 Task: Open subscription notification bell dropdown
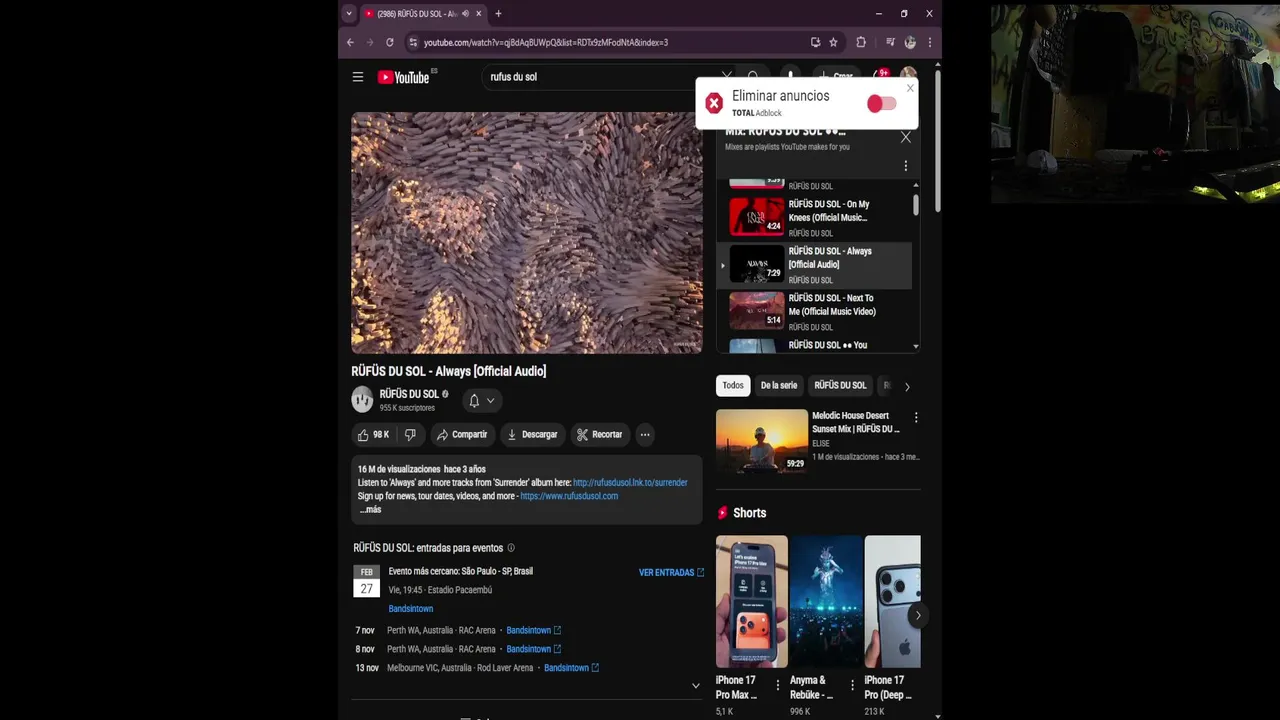pos(481,400)
